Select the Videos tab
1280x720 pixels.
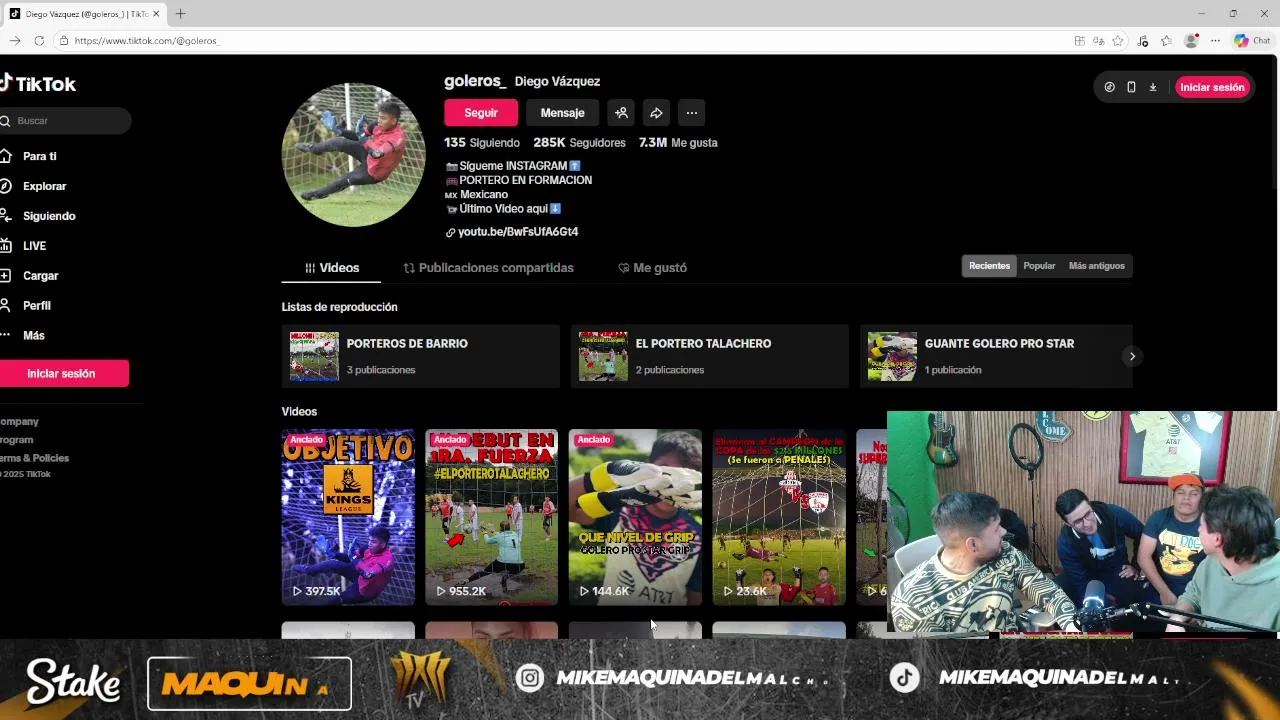[x=332, y=268]
